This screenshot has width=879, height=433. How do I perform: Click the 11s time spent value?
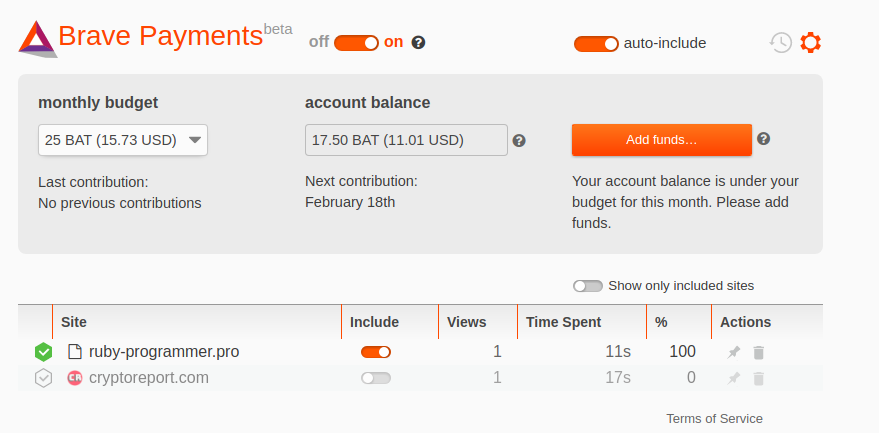pos(618,352)
